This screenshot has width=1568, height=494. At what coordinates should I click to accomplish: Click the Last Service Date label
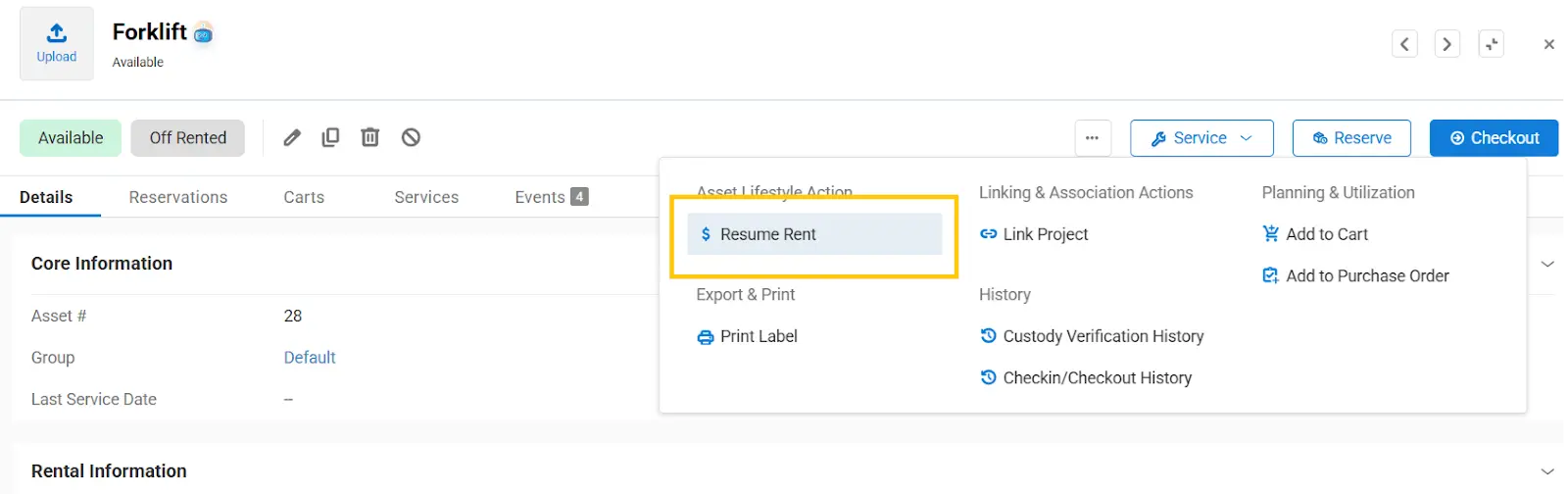[x=94, y=400]
